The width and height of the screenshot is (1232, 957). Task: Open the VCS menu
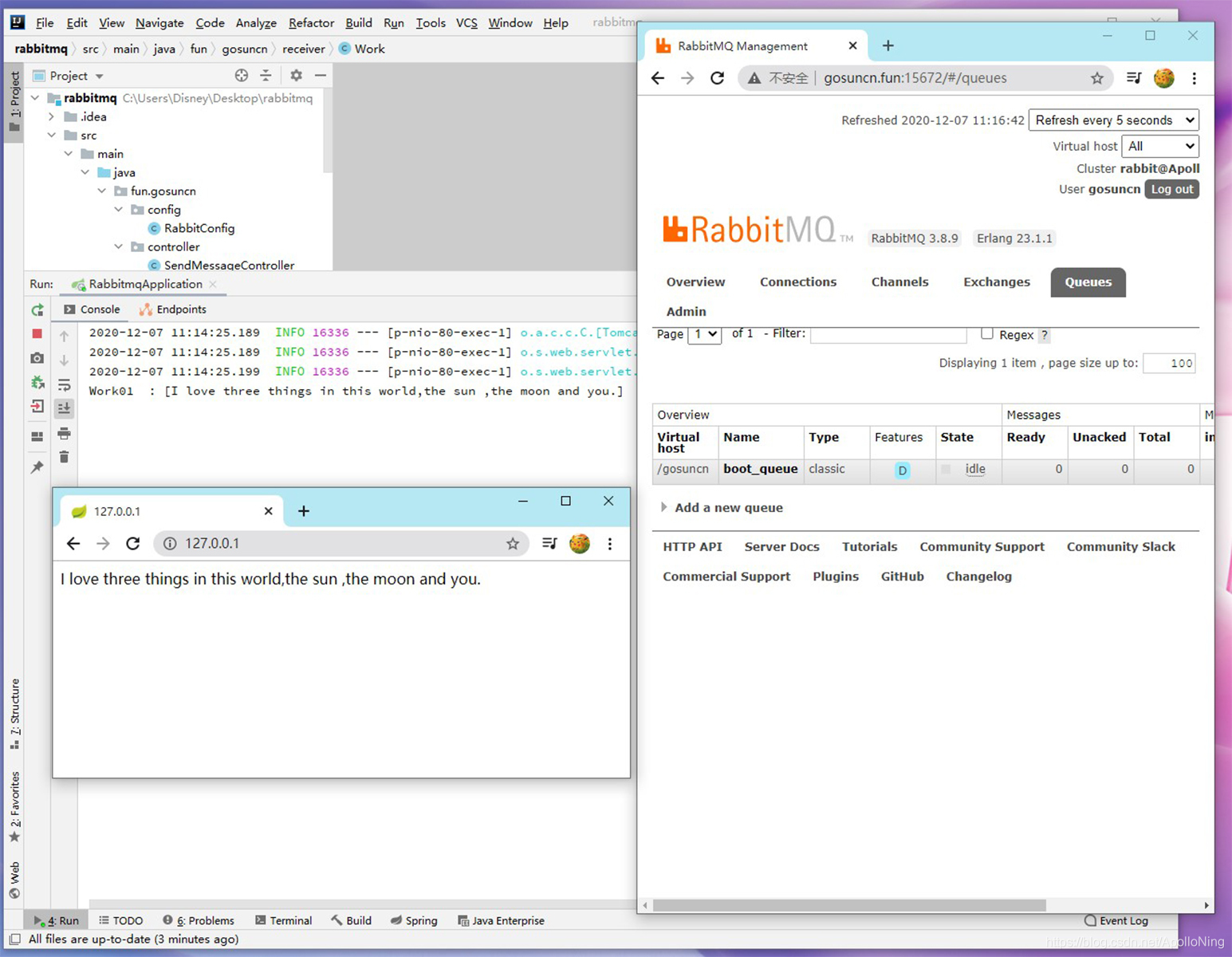[x=466, y=23]
